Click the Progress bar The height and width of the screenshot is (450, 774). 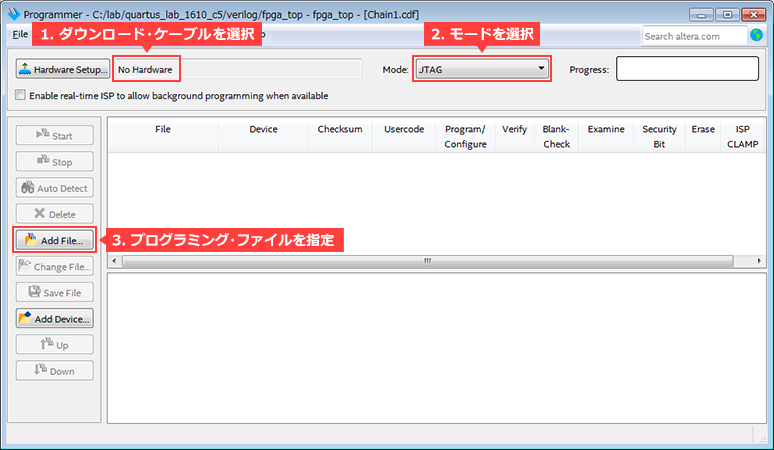688,69
